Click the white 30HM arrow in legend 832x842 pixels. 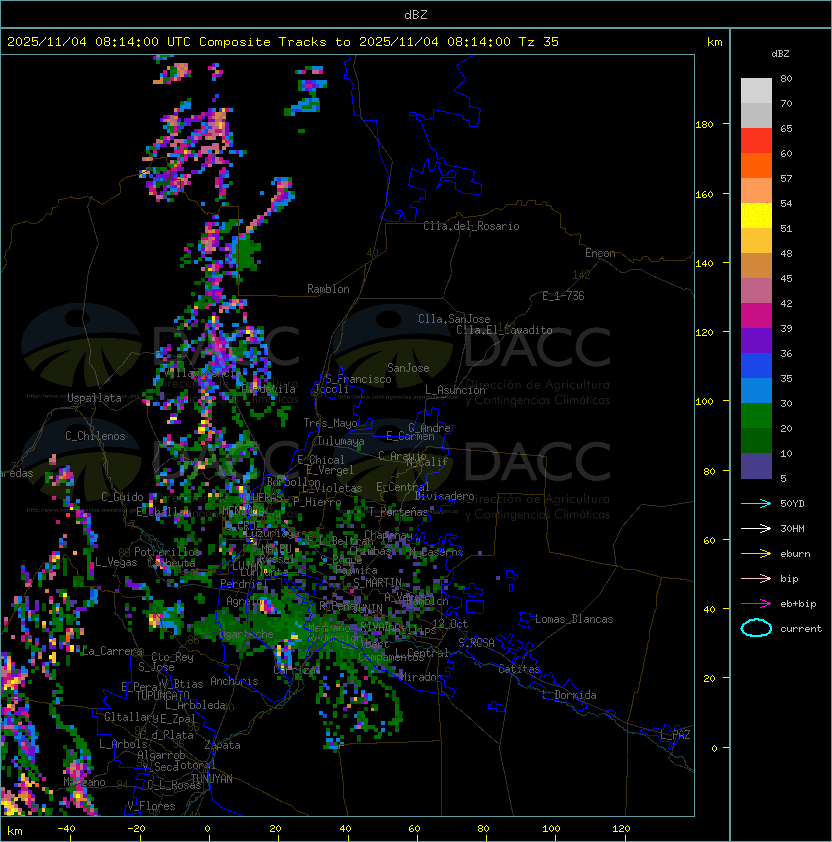[756, 528]
